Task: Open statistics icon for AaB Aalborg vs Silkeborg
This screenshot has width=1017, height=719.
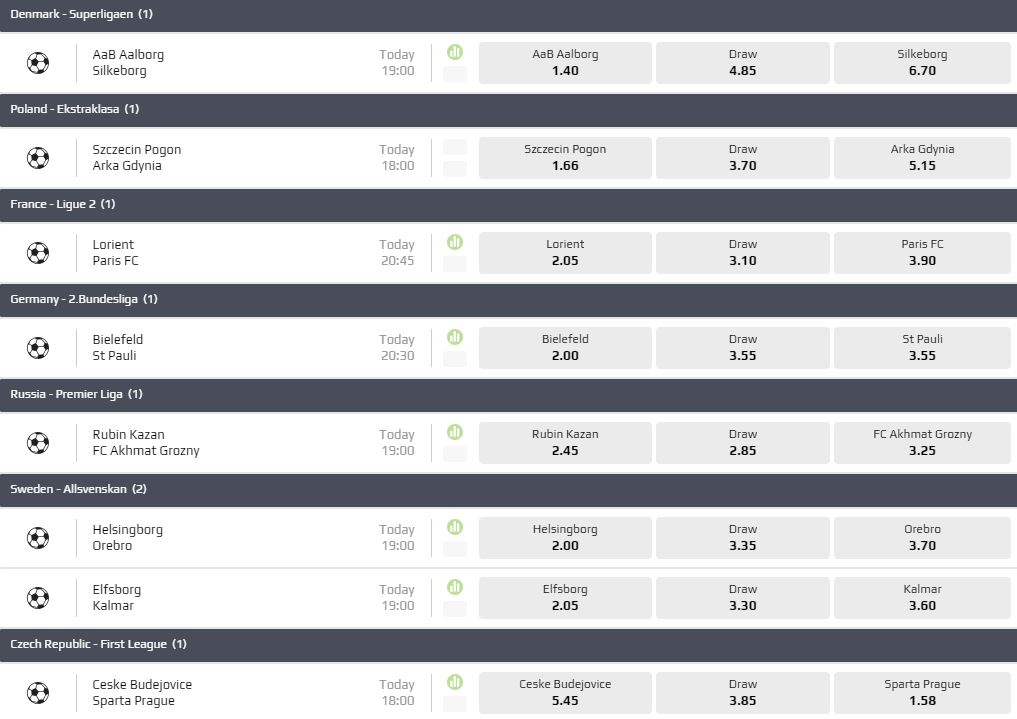Action: tap(455, 52)
